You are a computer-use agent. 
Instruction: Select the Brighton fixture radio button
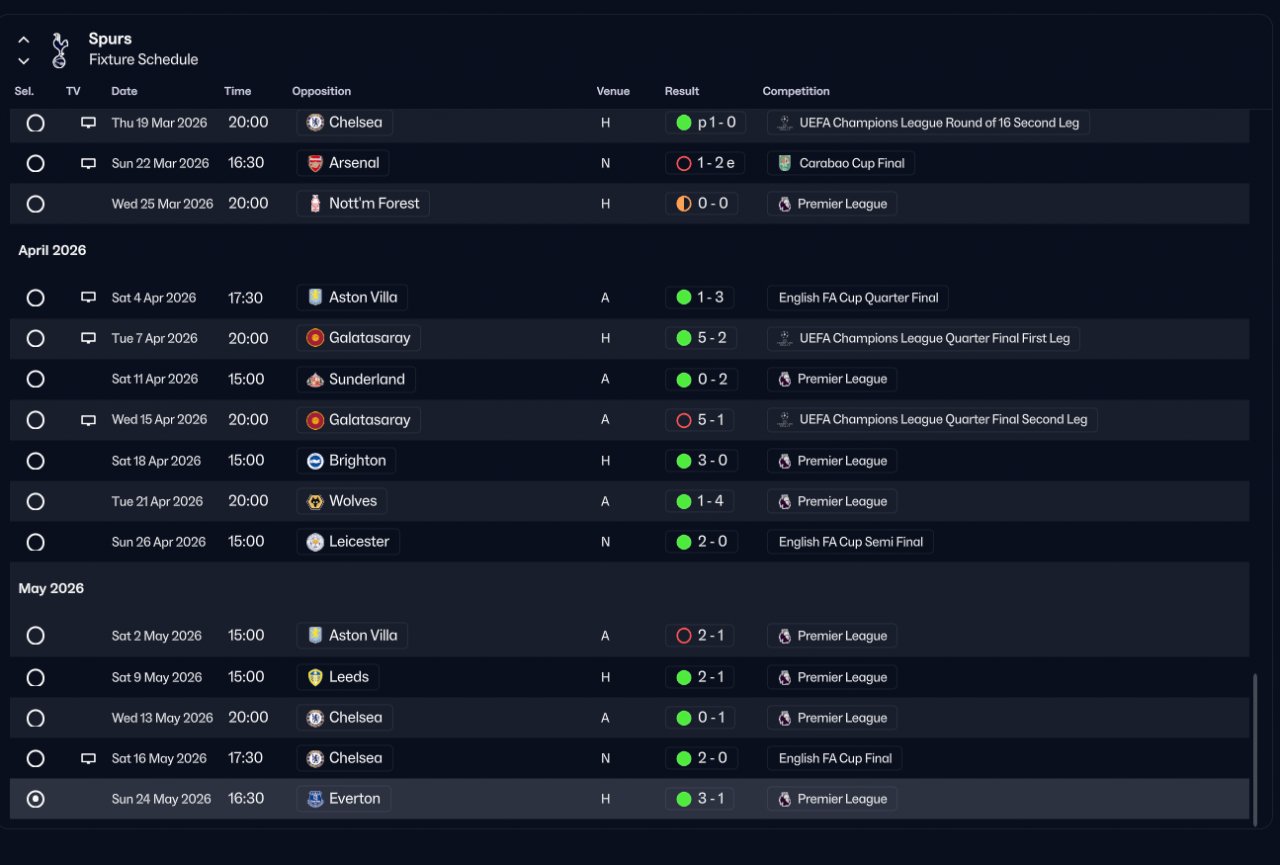click(35, 461)
